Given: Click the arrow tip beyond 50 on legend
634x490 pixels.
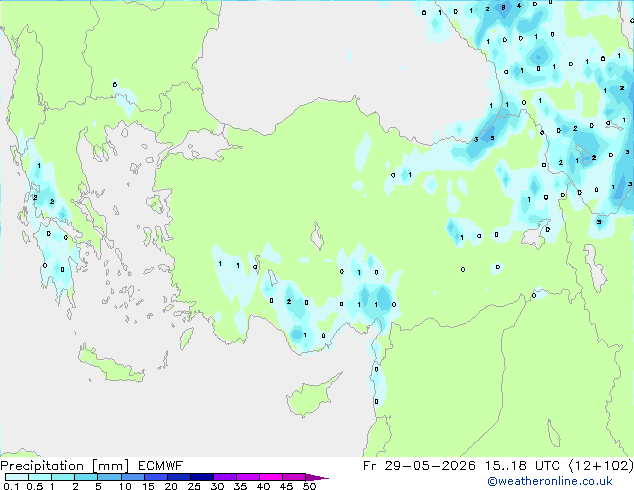Looking at the screenshot, I should [x=317, y=477].
